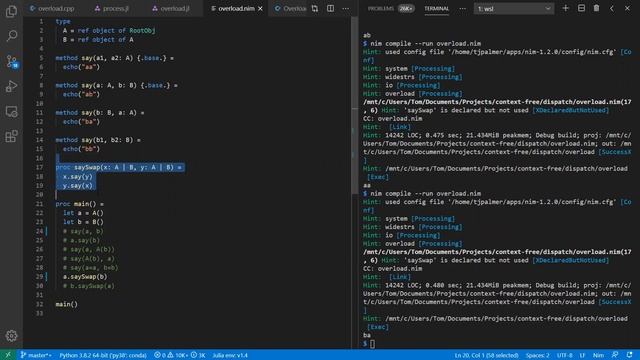Open Source Control view in activity bar
640x360 pixels.
click(11, 61)
